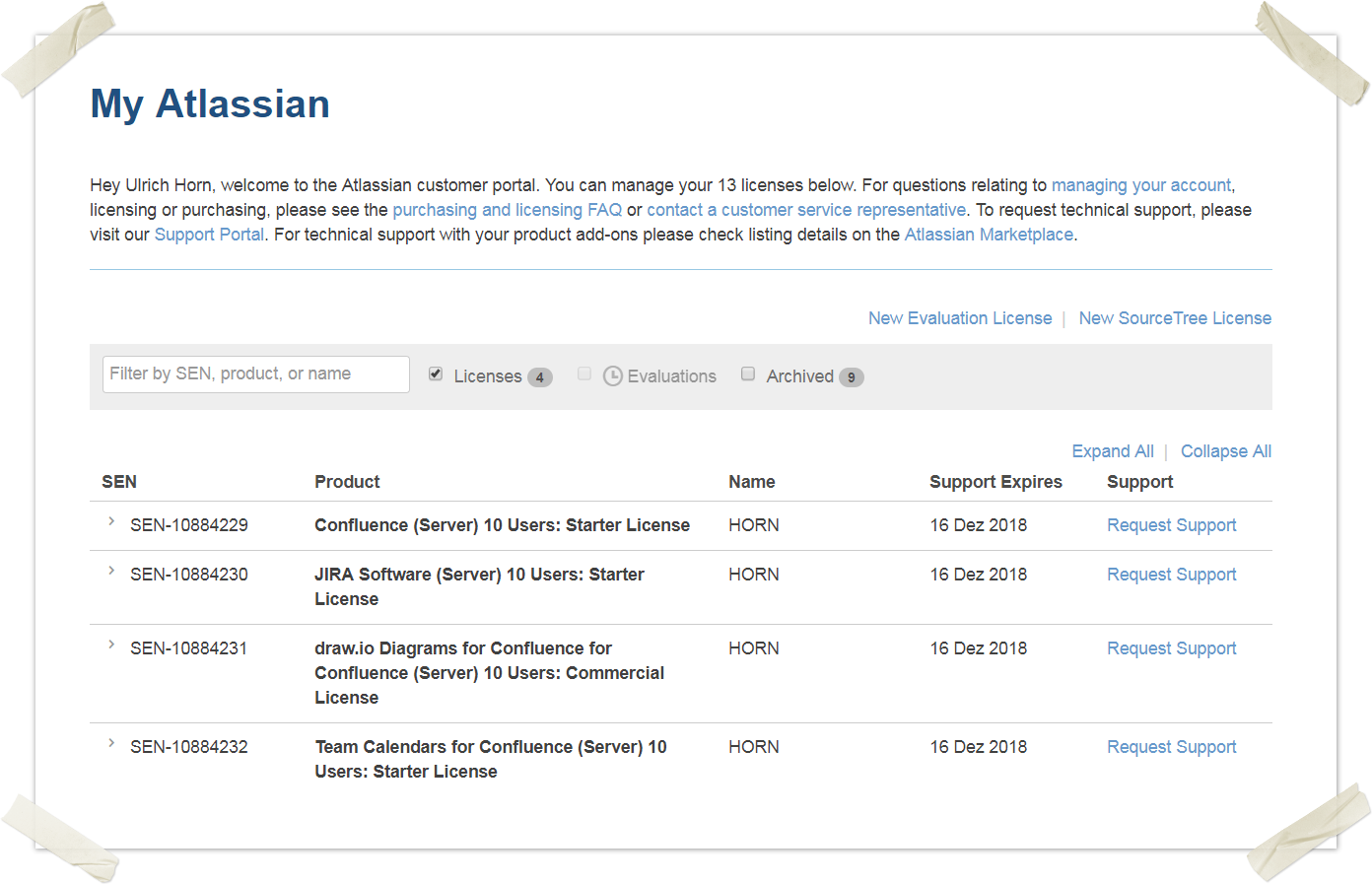Expand the SEN-10884232 Team Calendars row

pyautogui.click(x=111, y=744)
